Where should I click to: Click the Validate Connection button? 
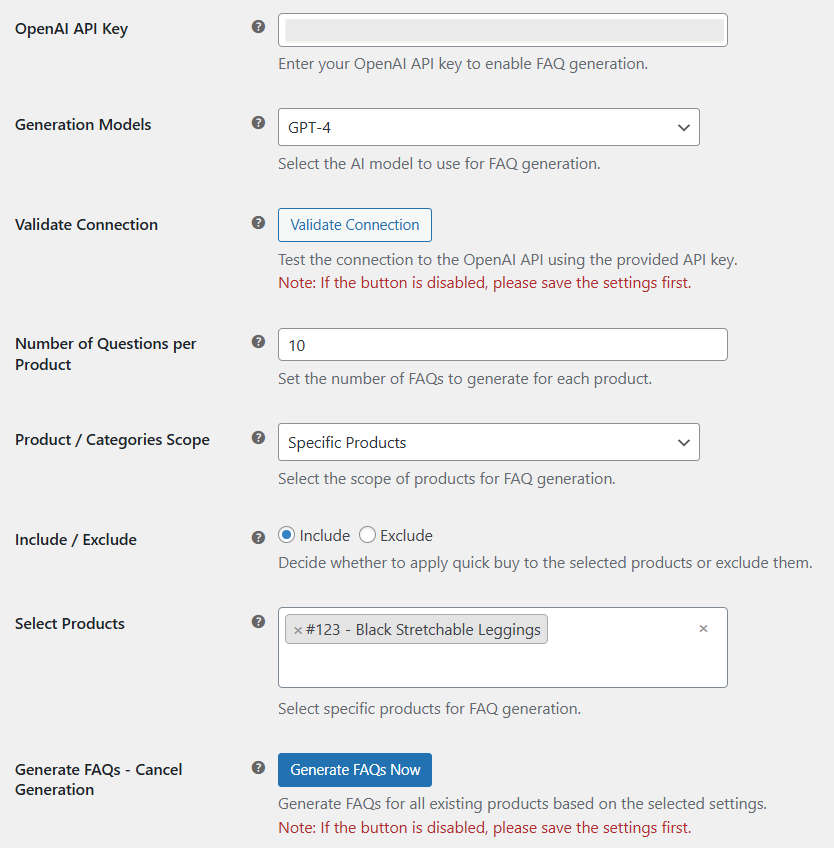click(354, 225)
